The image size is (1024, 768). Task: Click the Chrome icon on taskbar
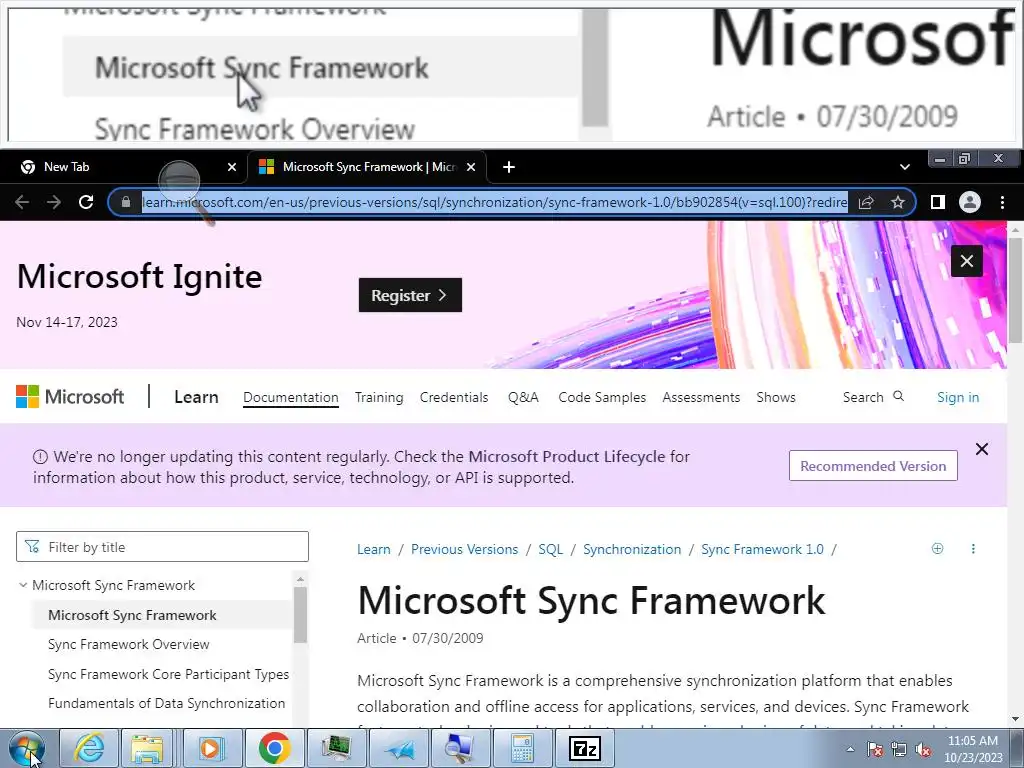pyautogui.click(x=274, y=748)
